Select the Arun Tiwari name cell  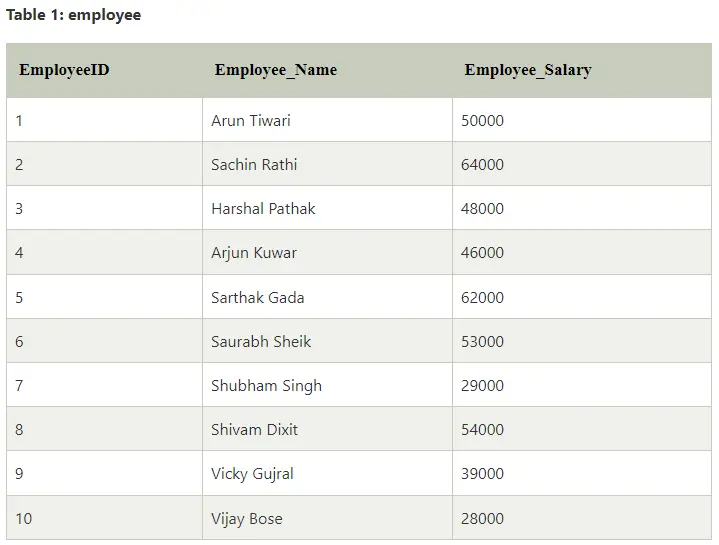point(327,120)
